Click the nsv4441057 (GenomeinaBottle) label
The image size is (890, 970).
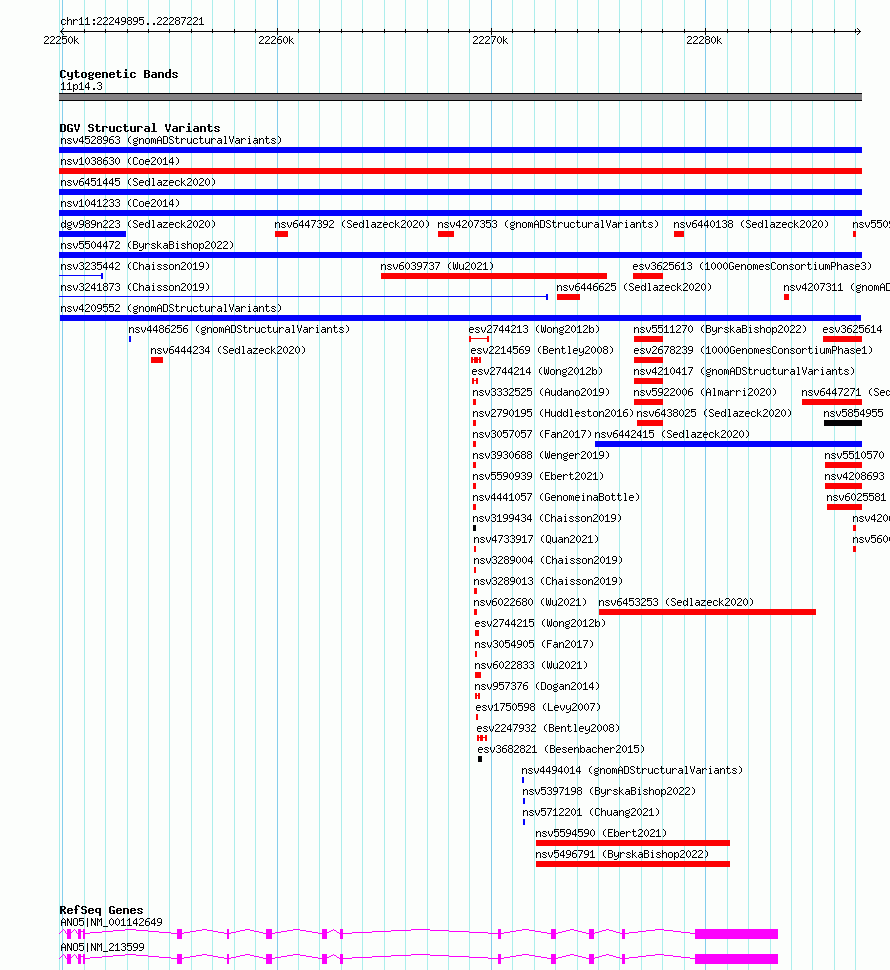pyautogui.click(x=556, y=498)
